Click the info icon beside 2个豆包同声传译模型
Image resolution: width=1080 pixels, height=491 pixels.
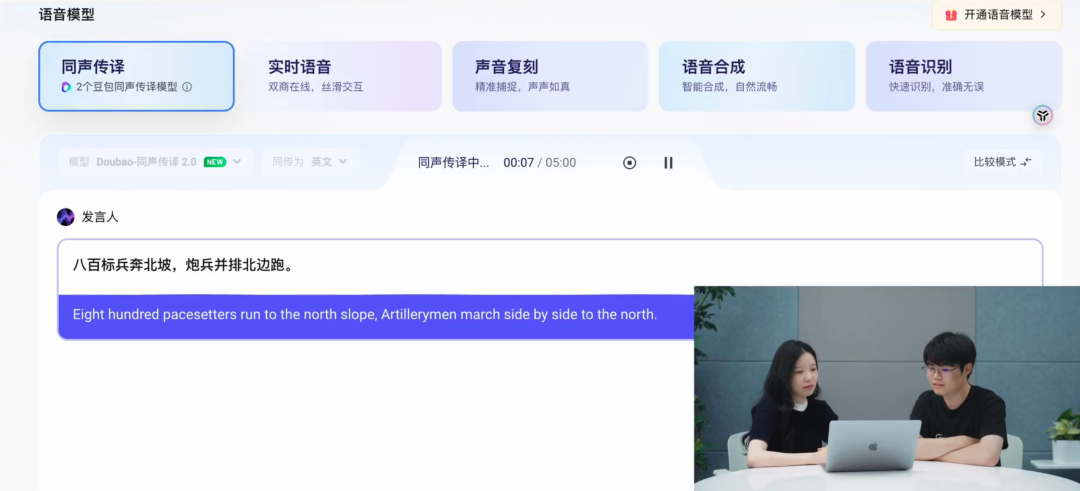click(x=187, y=87)
